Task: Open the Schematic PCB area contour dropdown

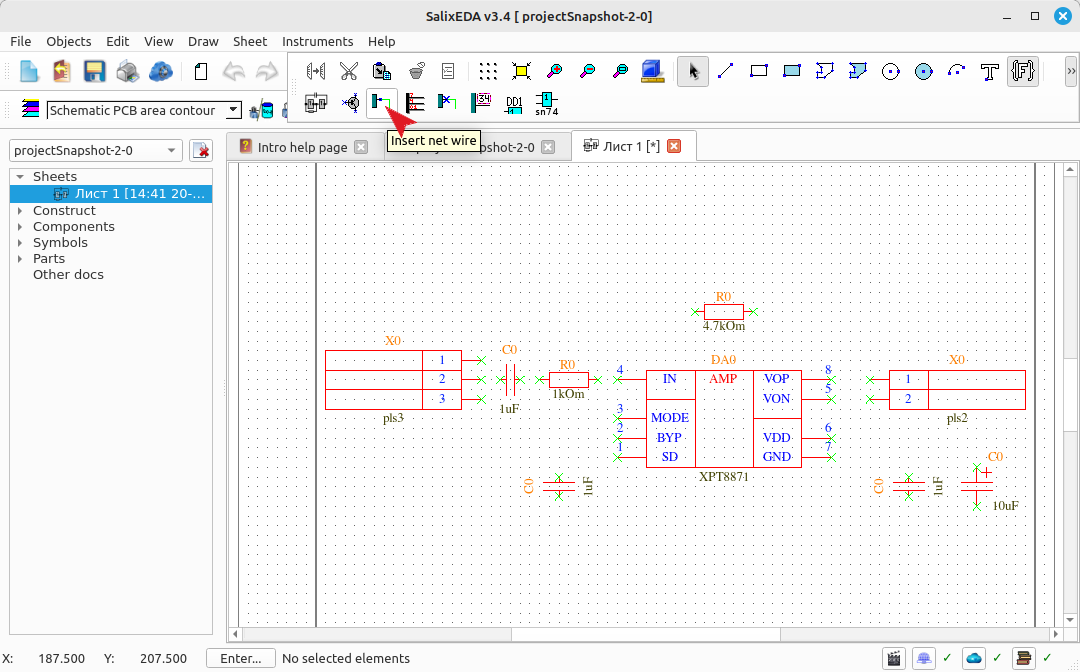Action: tap(144, 110)
